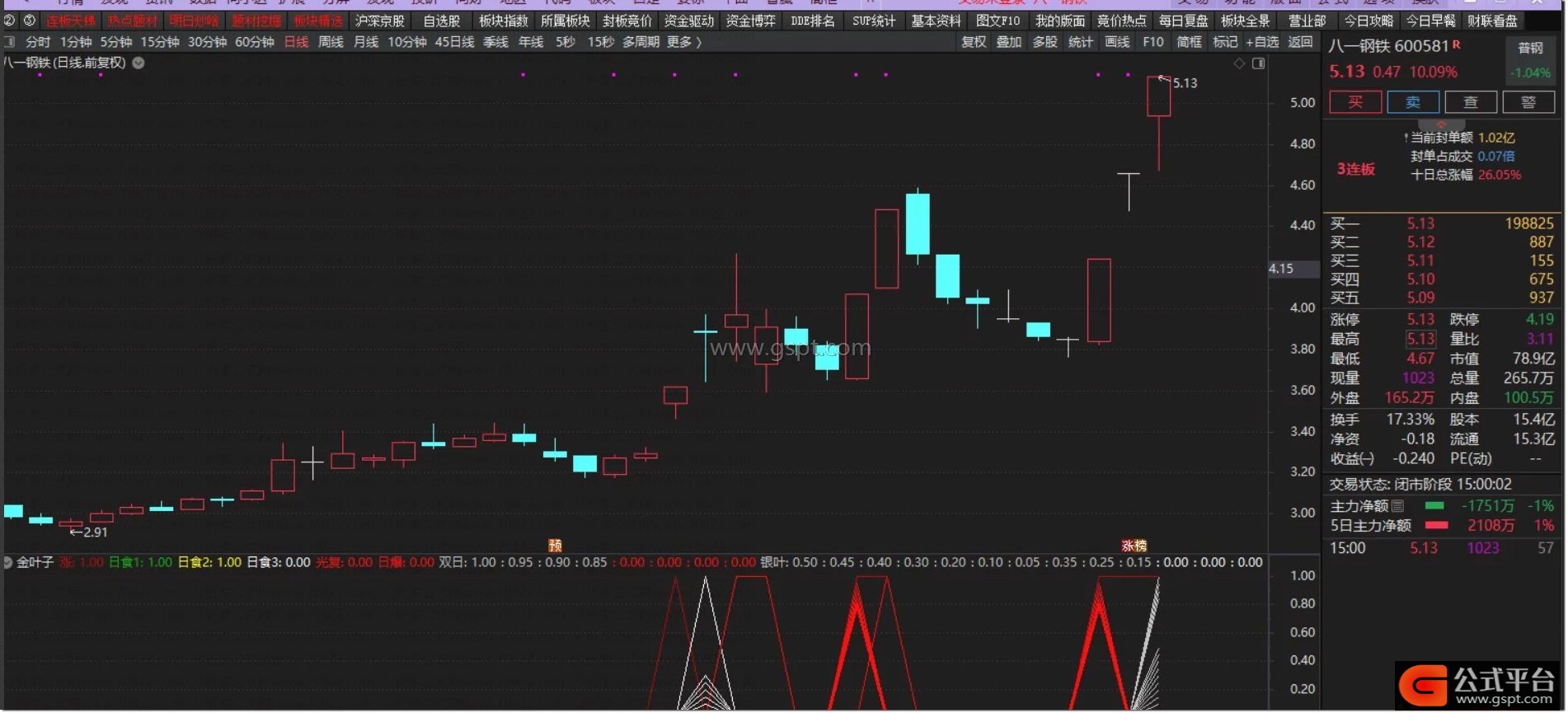The image size is (1568, 713).
Task: Open the 自选股 tab
Action: (x=442, y=21)
